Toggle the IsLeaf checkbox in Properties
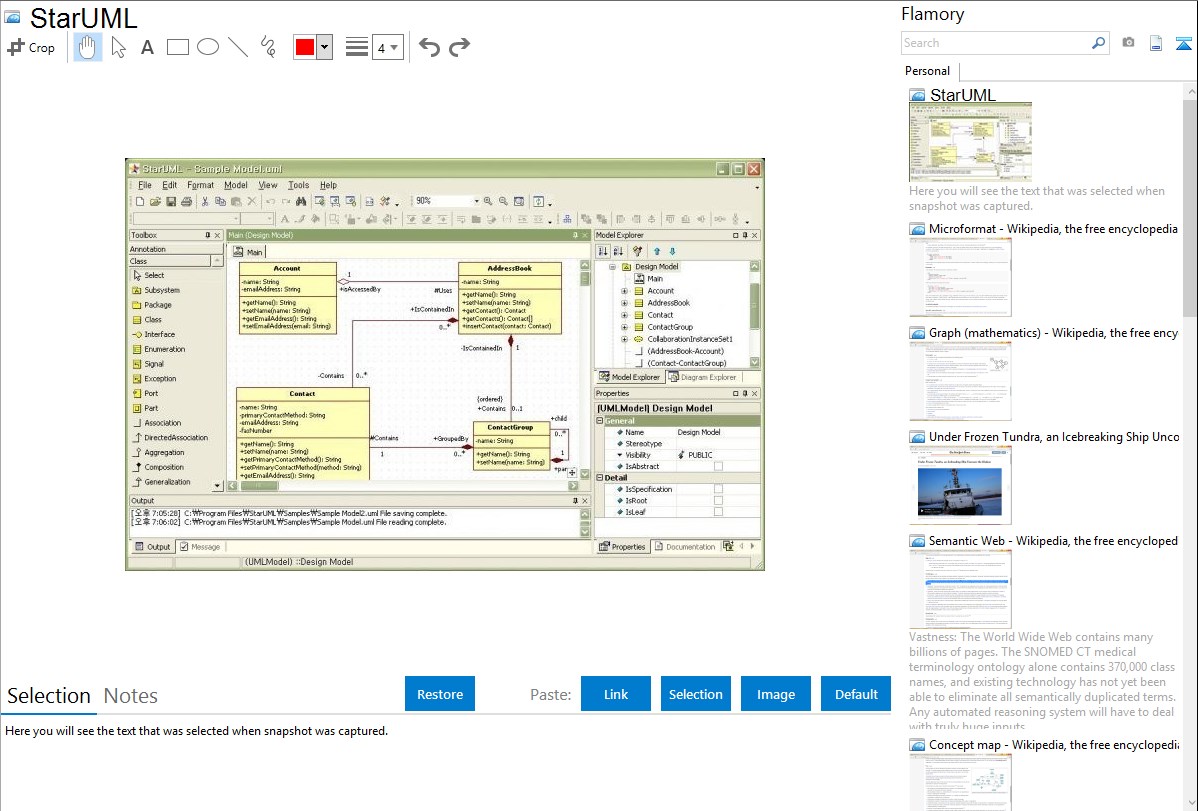 (718, 512)
